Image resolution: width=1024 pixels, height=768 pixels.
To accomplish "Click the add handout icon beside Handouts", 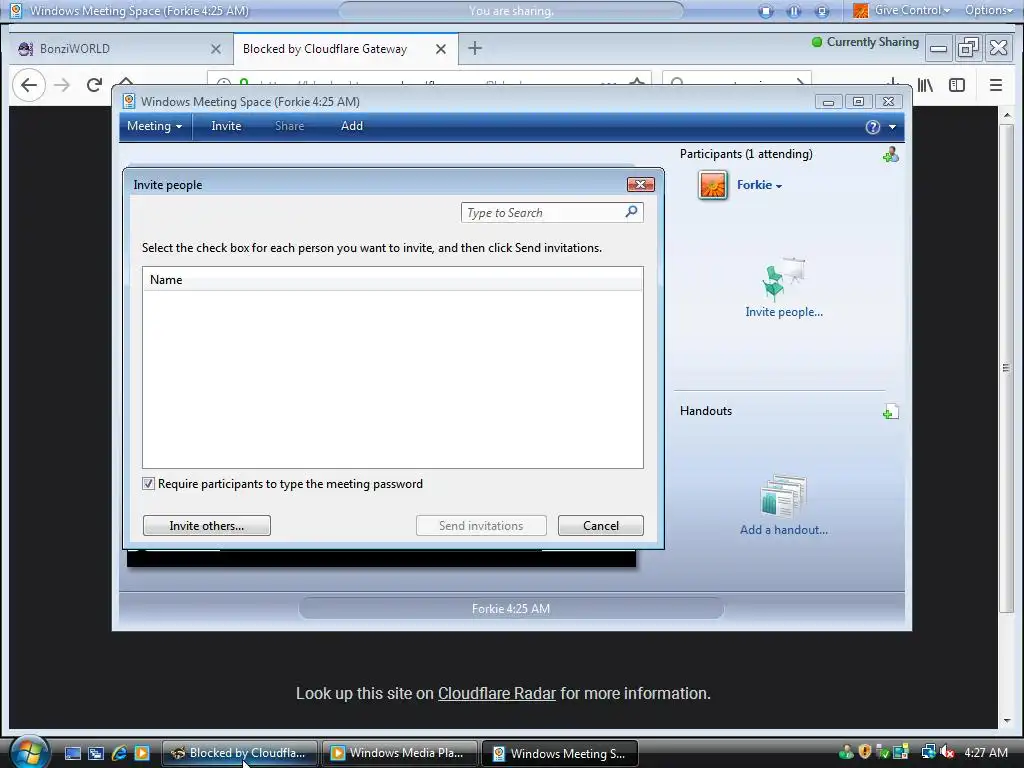I will [890, 412].
